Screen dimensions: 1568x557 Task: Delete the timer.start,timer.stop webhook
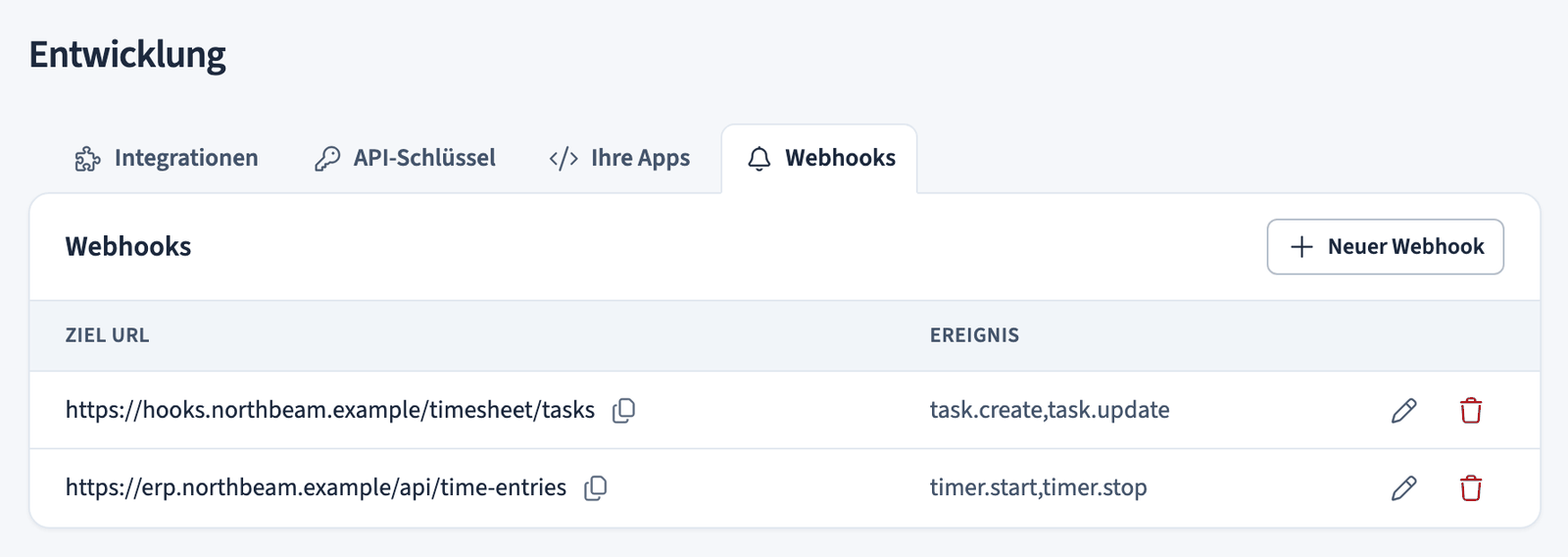1470,487
